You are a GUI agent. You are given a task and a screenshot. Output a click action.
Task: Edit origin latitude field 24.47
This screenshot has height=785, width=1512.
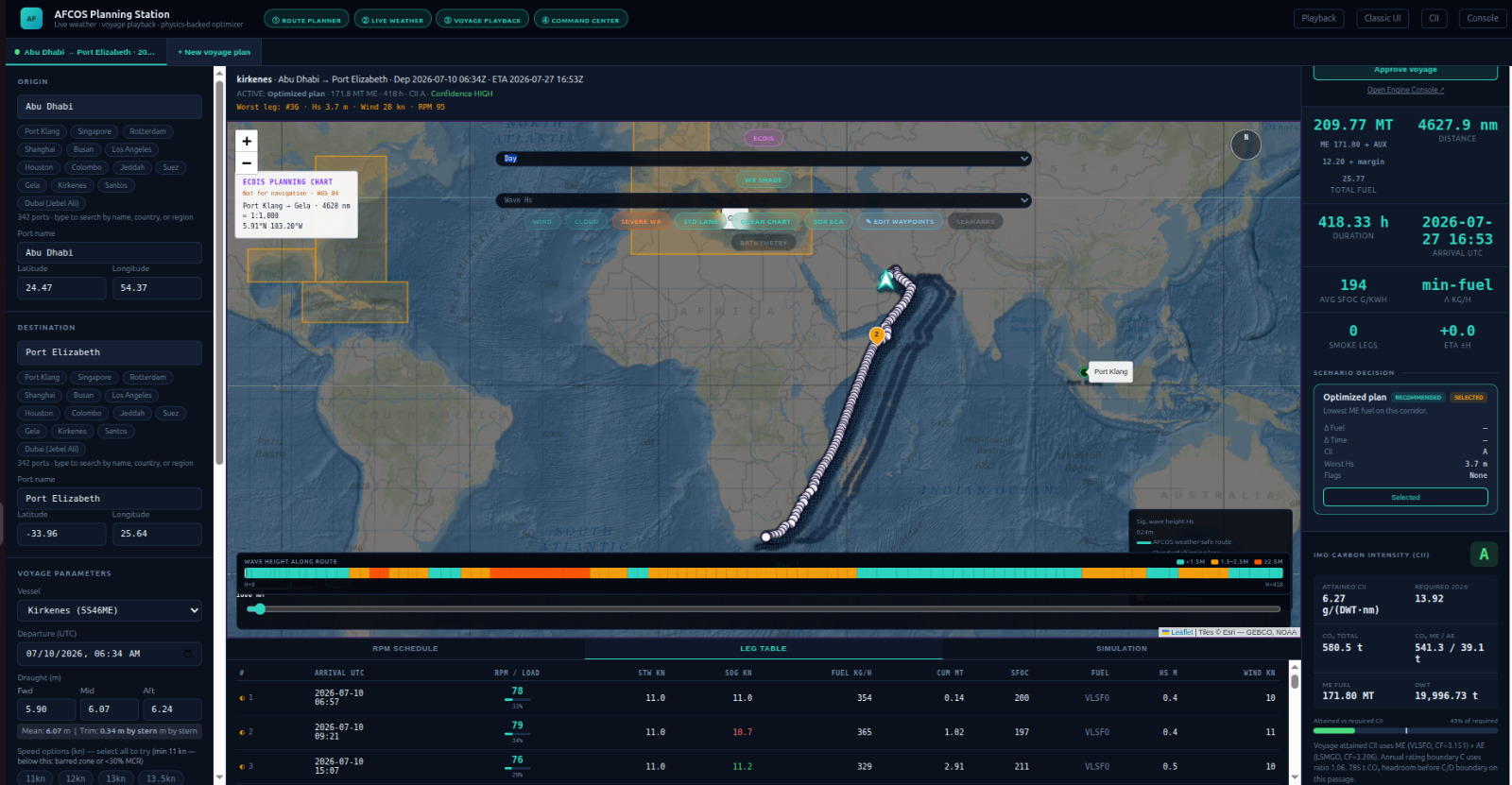click(62, 288)
